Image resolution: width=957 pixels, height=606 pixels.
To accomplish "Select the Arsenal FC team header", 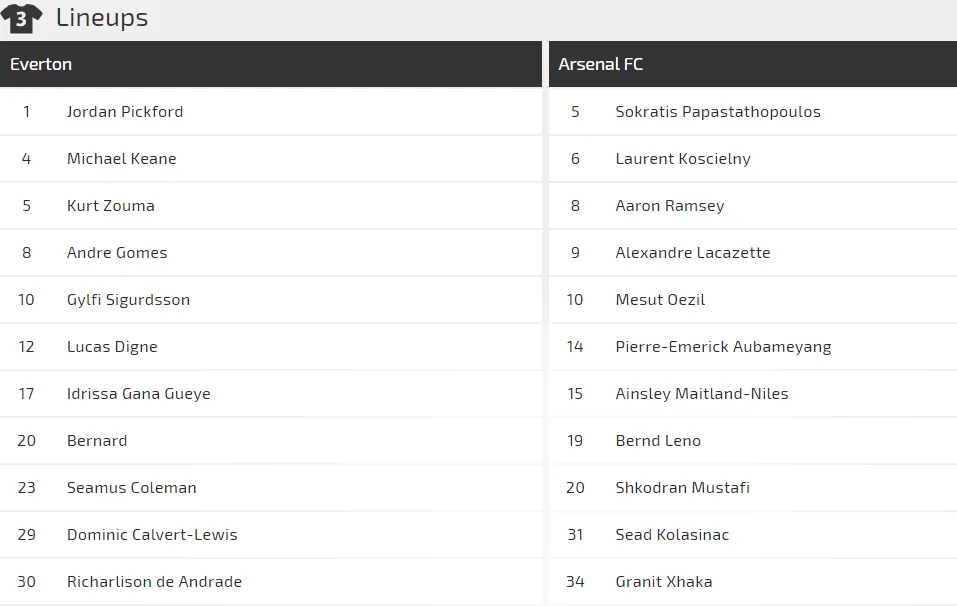I will (600, 64).
